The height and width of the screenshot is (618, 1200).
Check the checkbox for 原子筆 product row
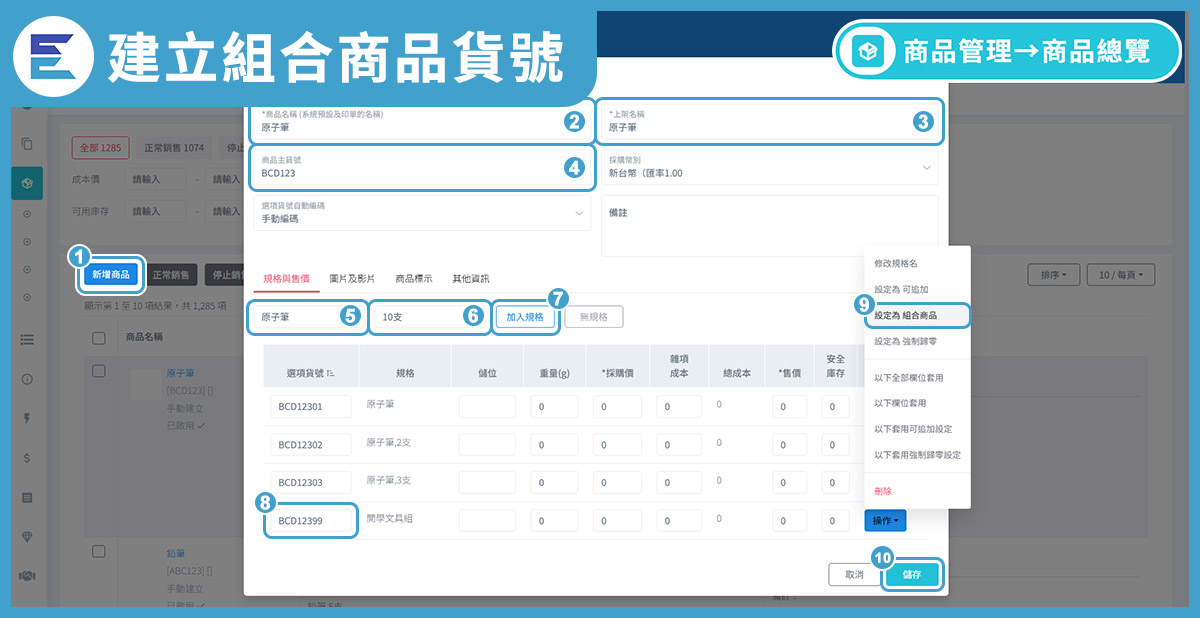tap(99, 371)
